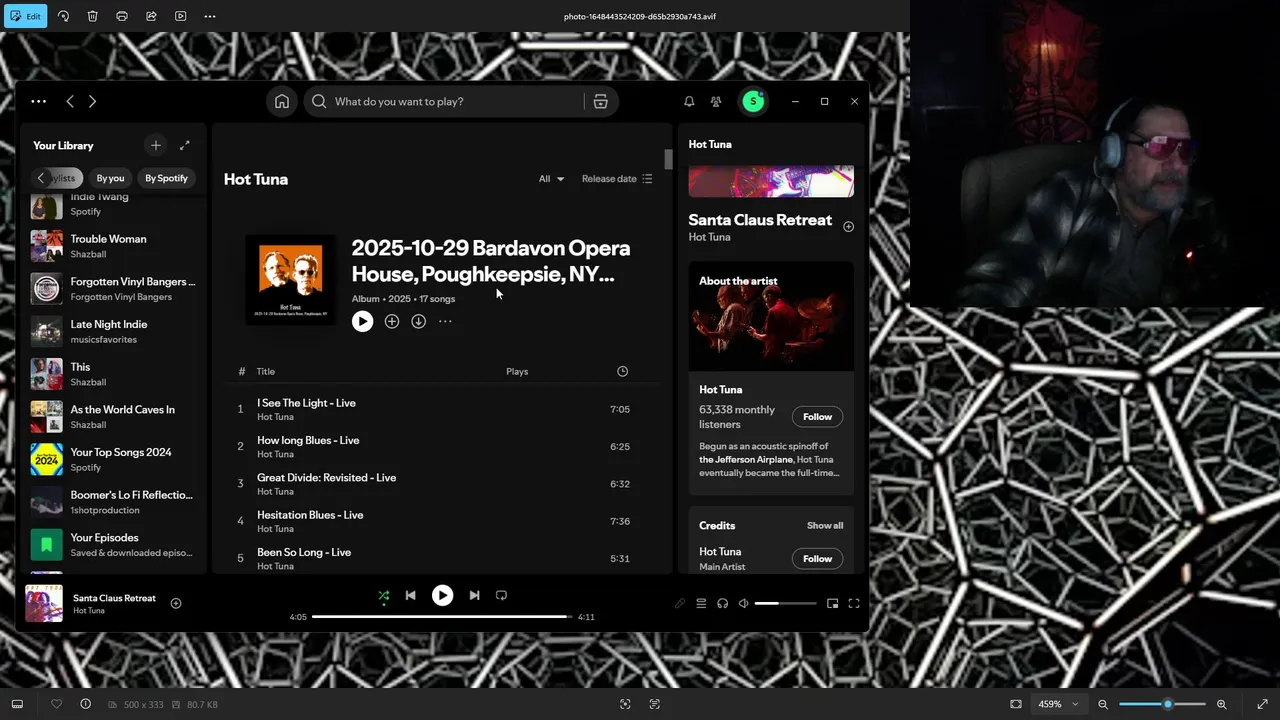
Task: Click the Hot Tuna page heading
Action: (x=256, y=179)
